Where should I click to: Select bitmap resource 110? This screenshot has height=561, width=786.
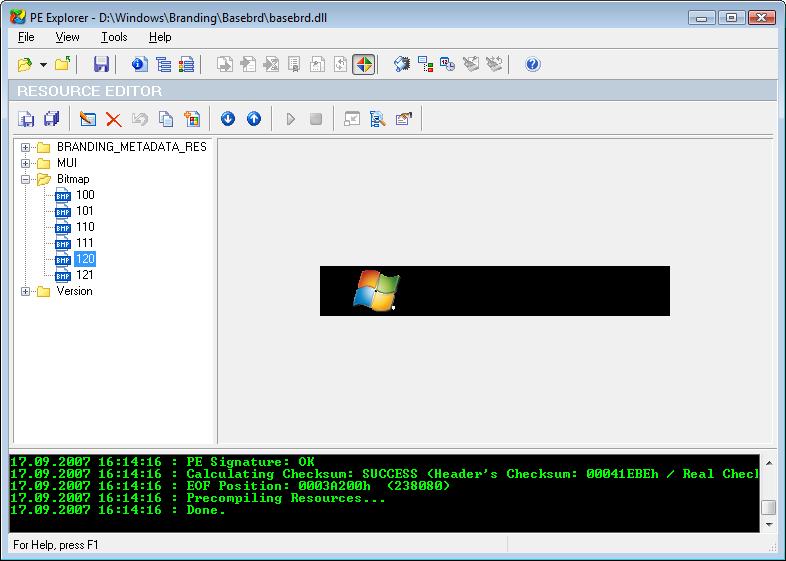point(85,227)
